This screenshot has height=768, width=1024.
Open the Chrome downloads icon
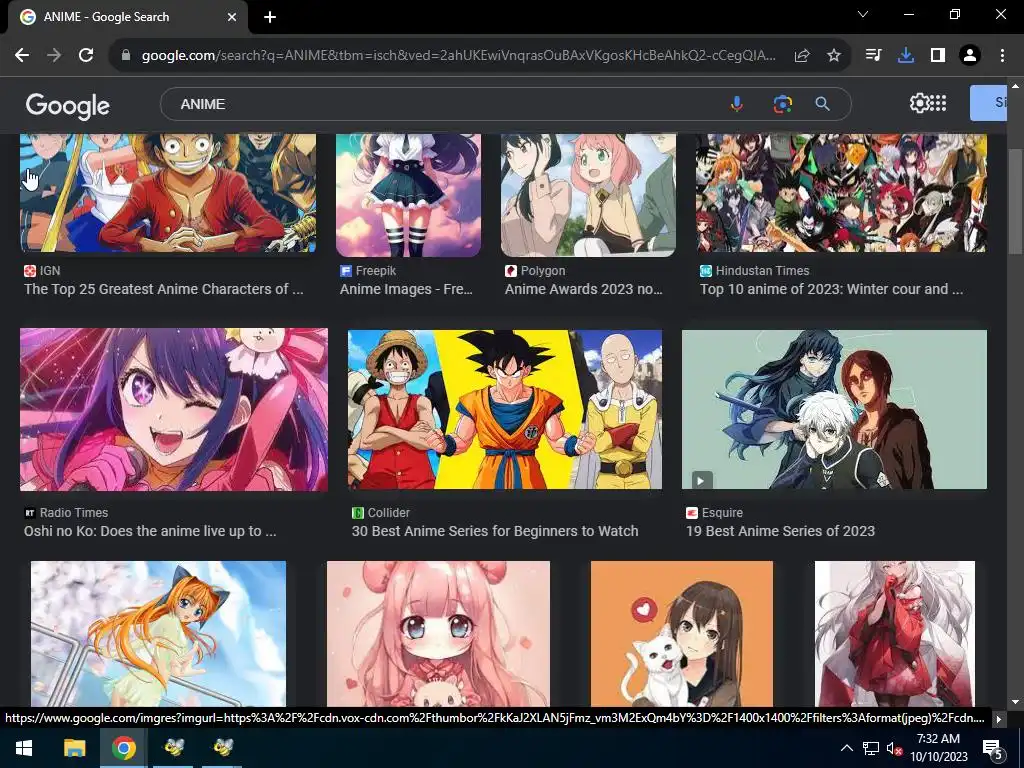coord(906,56)
